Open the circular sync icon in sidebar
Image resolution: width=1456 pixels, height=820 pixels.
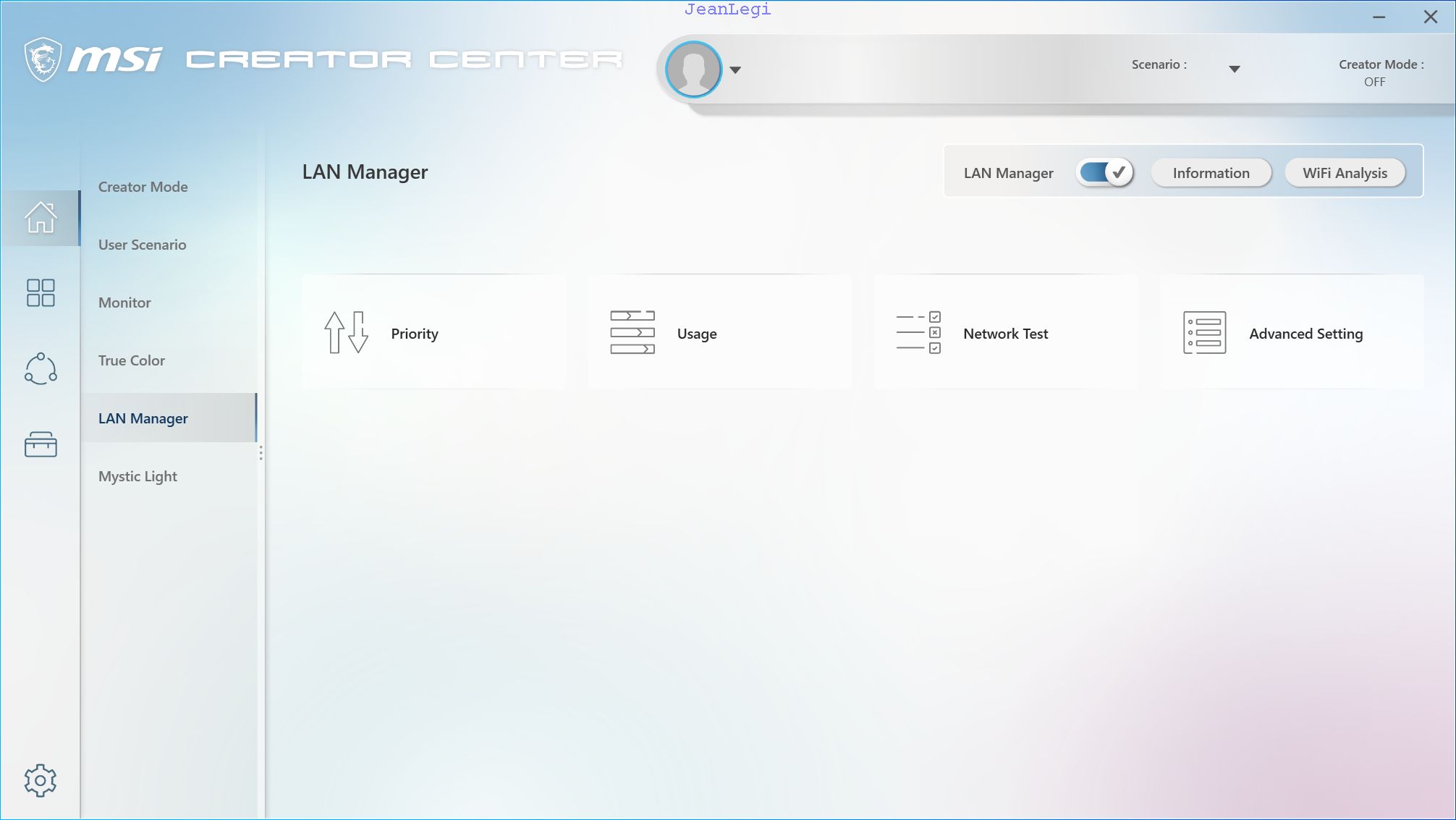[x=41, y=368]
